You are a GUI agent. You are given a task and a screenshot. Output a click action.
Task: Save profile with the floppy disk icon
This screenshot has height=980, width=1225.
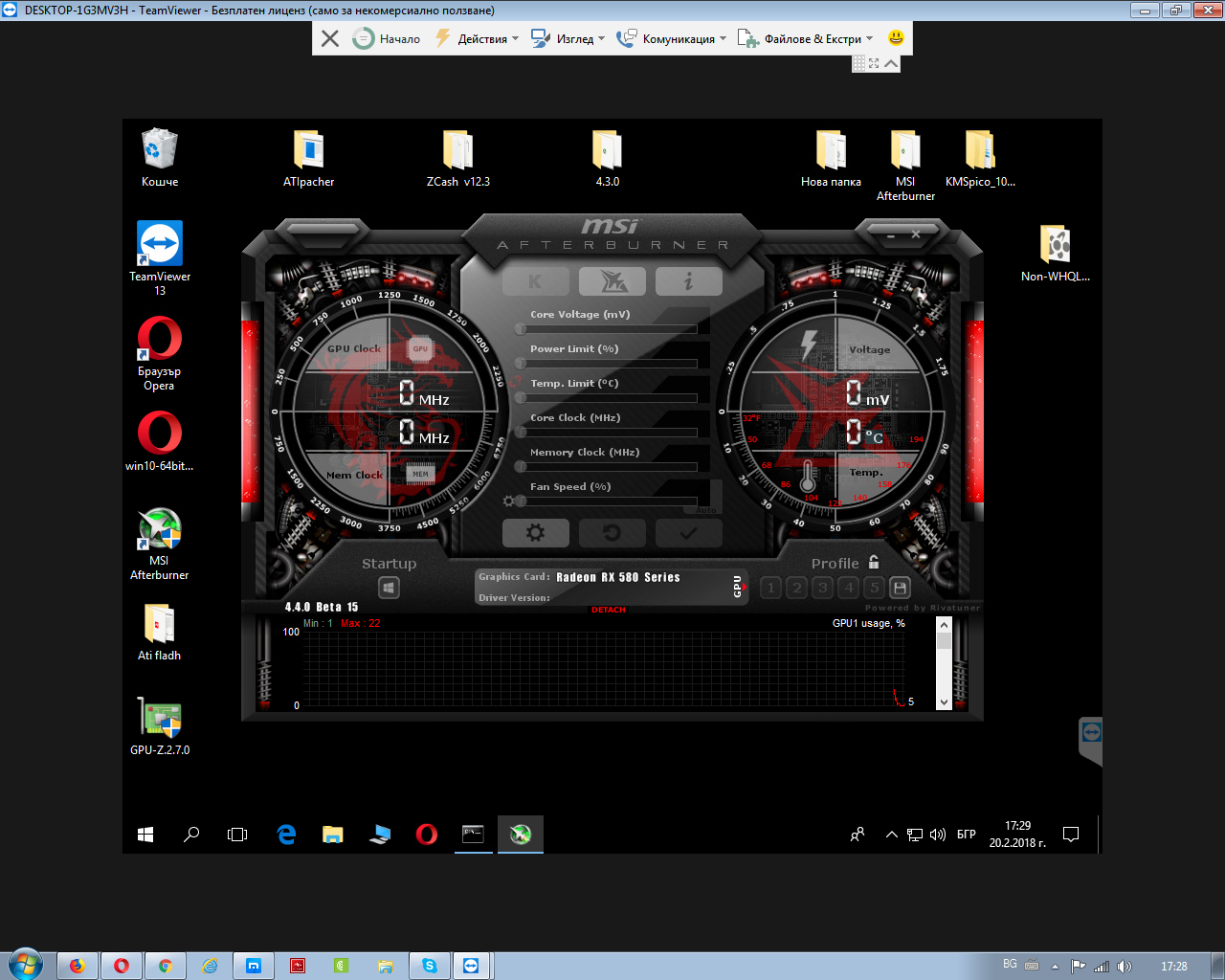(x=900, y=588)
